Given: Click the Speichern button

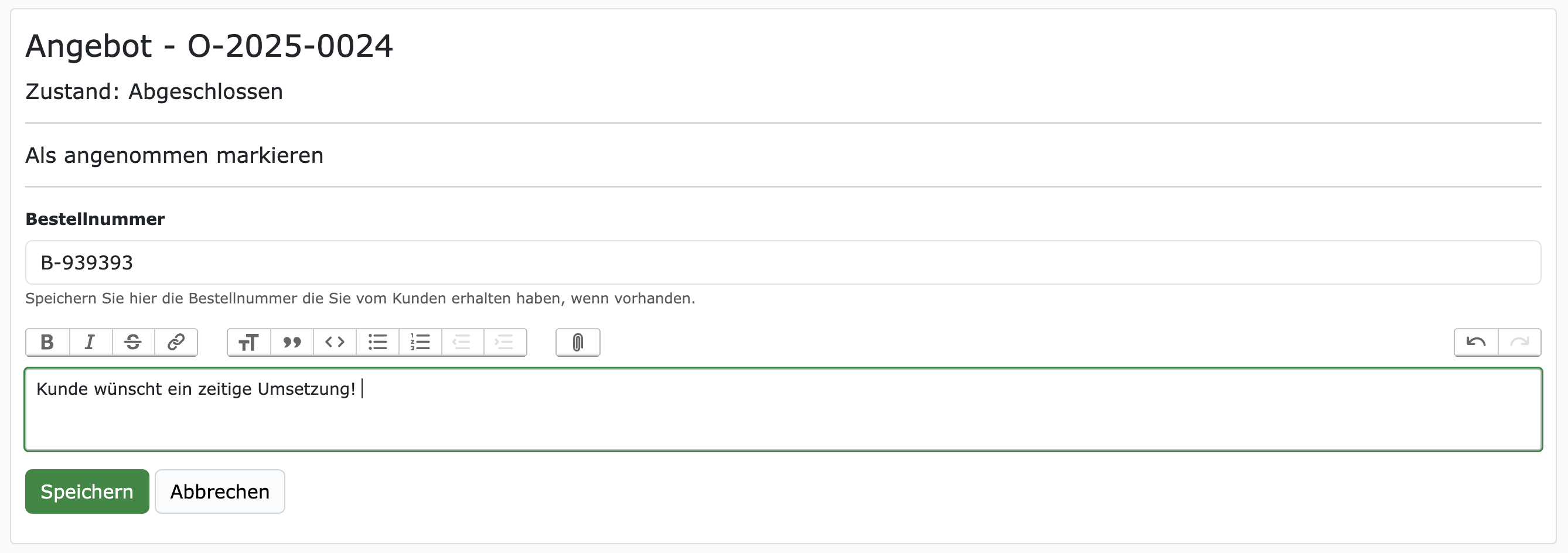Looking at the screenshot, I should tap(87, 491).
